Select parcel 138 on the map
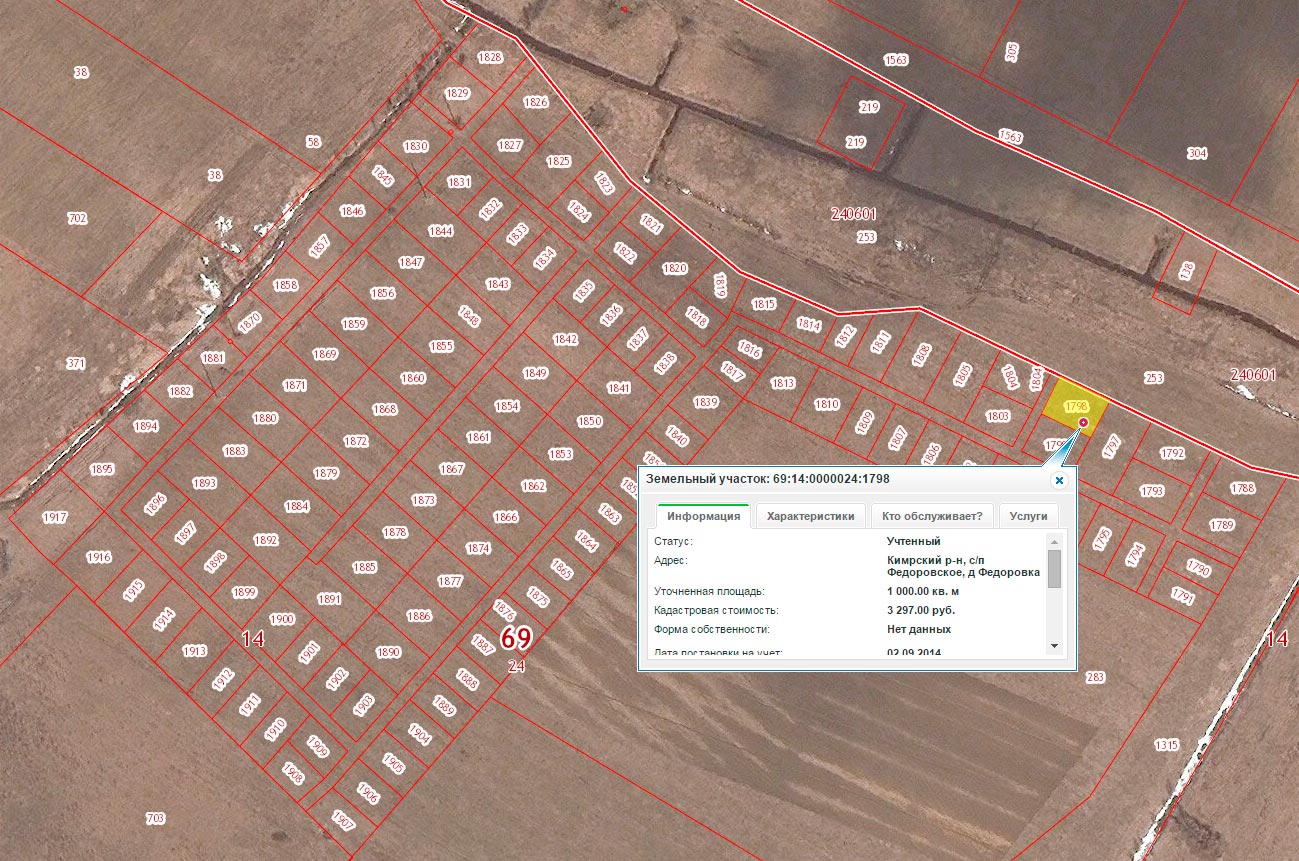This screenshot has width=1299, height=861. [x=1187, y=270]
